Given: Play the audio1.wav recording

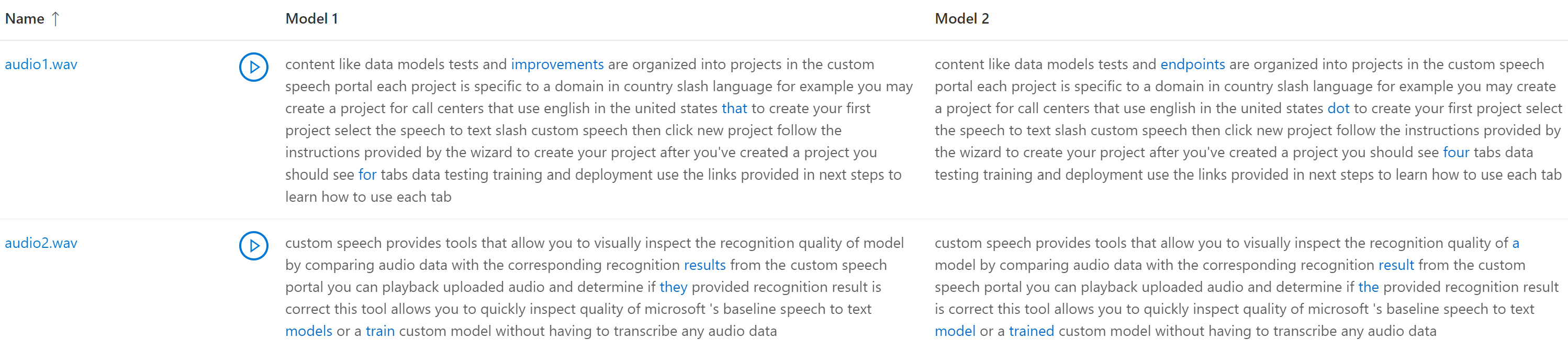Looking at the screenshot, I should point(253,67).
